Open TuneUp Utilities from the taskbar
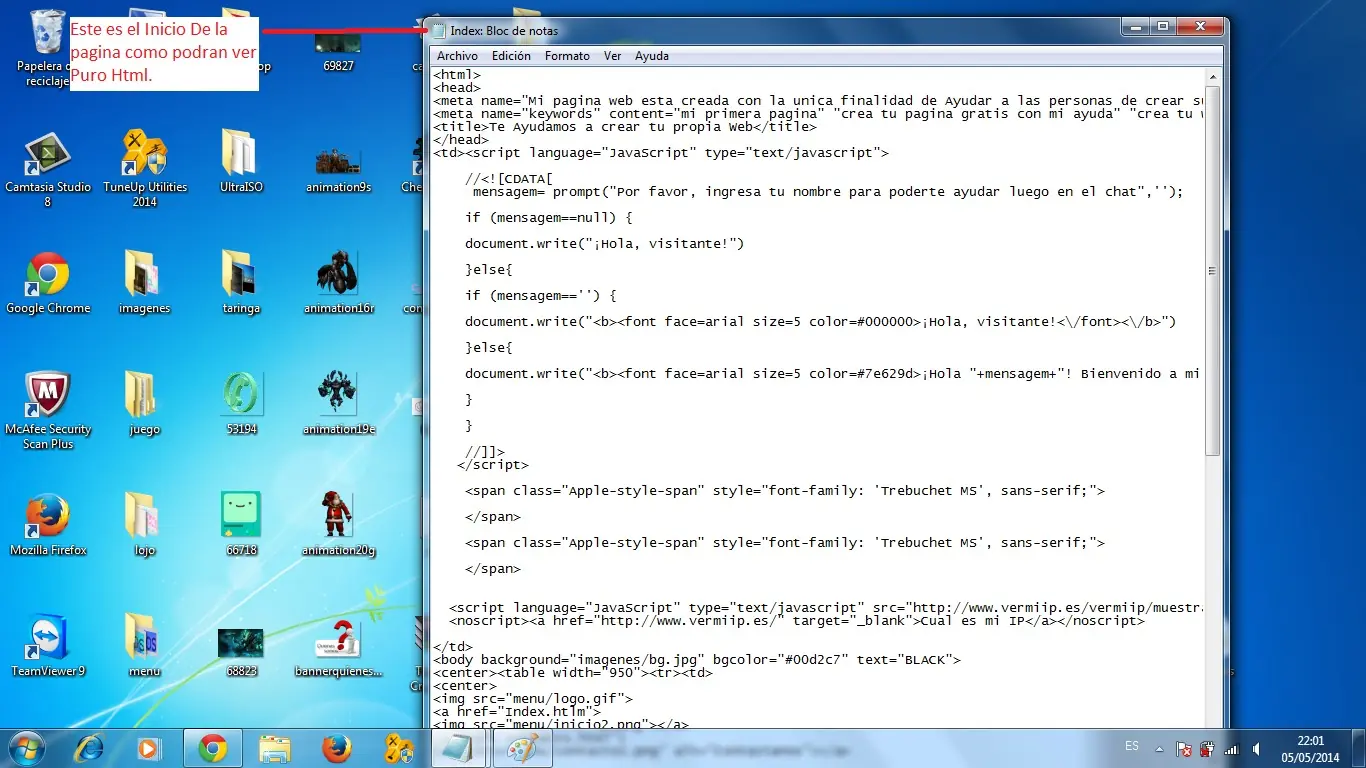The image size is (1366, 768). pyautogui.click(x=399, y=748)
